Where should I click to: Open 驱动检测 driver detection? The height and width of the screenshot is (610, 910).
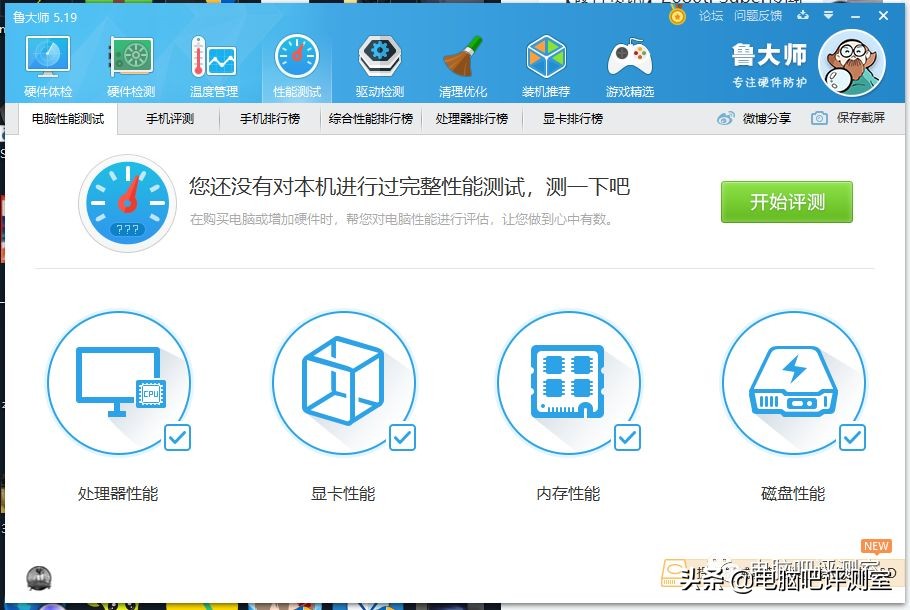[378, 62]
